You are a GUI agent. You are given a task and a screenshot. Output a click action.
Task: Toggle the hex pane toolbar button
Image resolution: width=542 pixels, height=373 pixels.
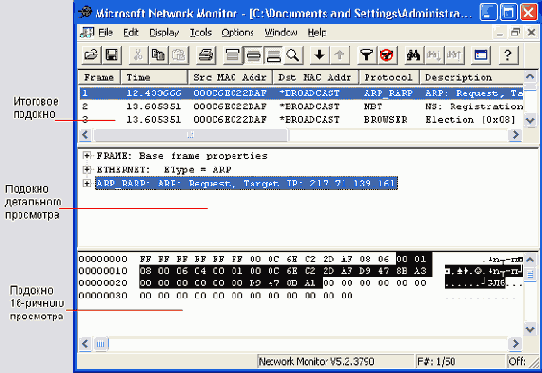[x=273, y=55]
